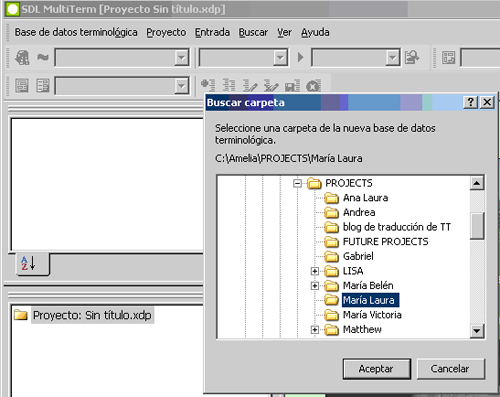The image size is (500, 397).
Task: Click the folder tree scrollbar down arrow
Action: pos(477,331)
